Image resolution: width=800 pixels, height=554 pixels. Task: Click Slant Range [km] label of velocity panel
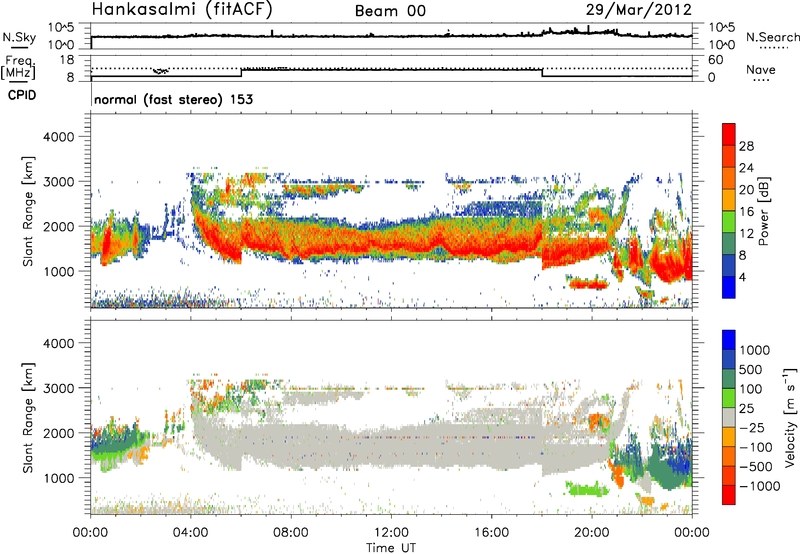click(x=28, y=418)
